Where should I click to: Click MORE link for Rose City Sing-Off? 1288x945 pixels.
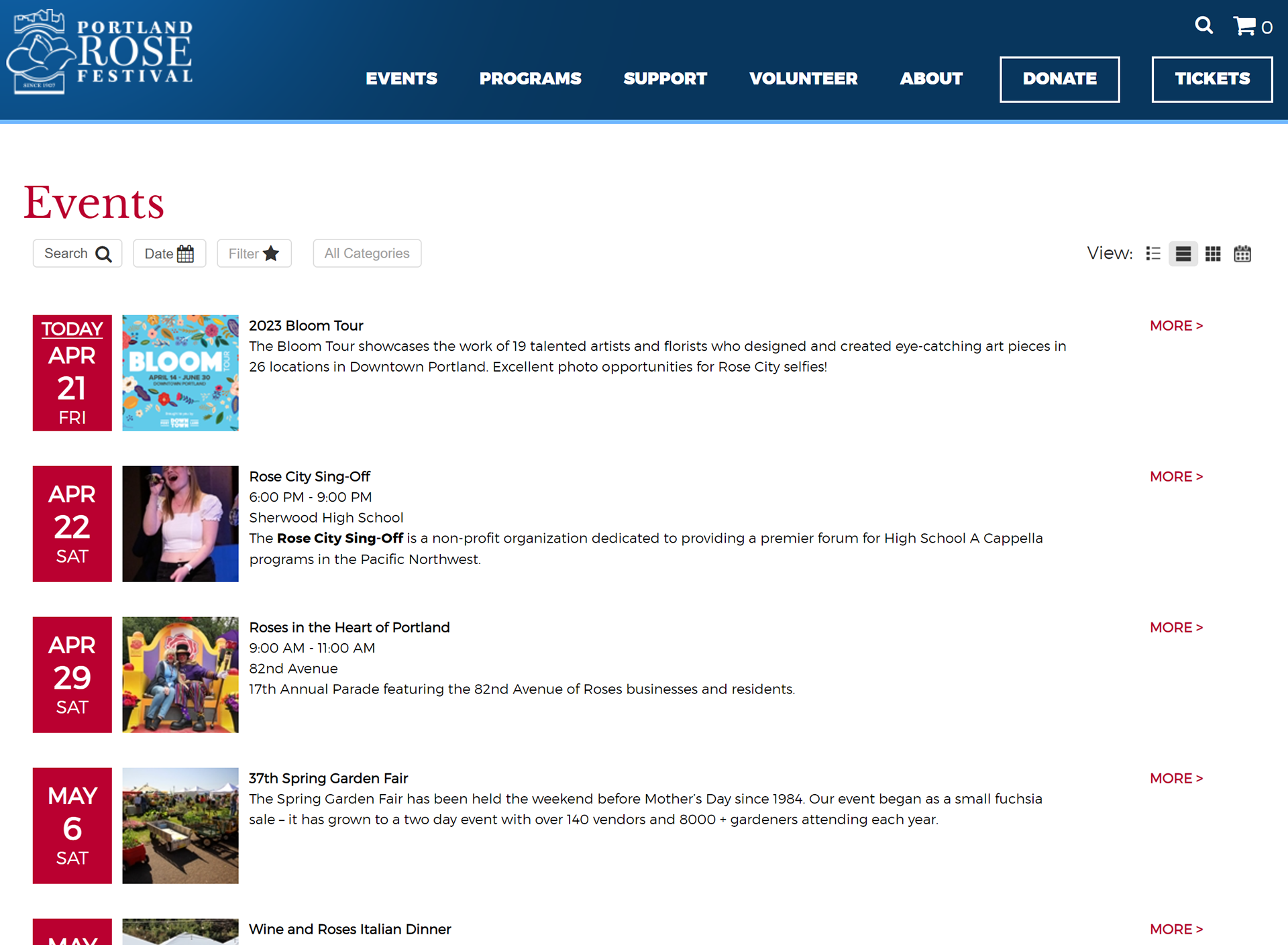[1176, 476]
